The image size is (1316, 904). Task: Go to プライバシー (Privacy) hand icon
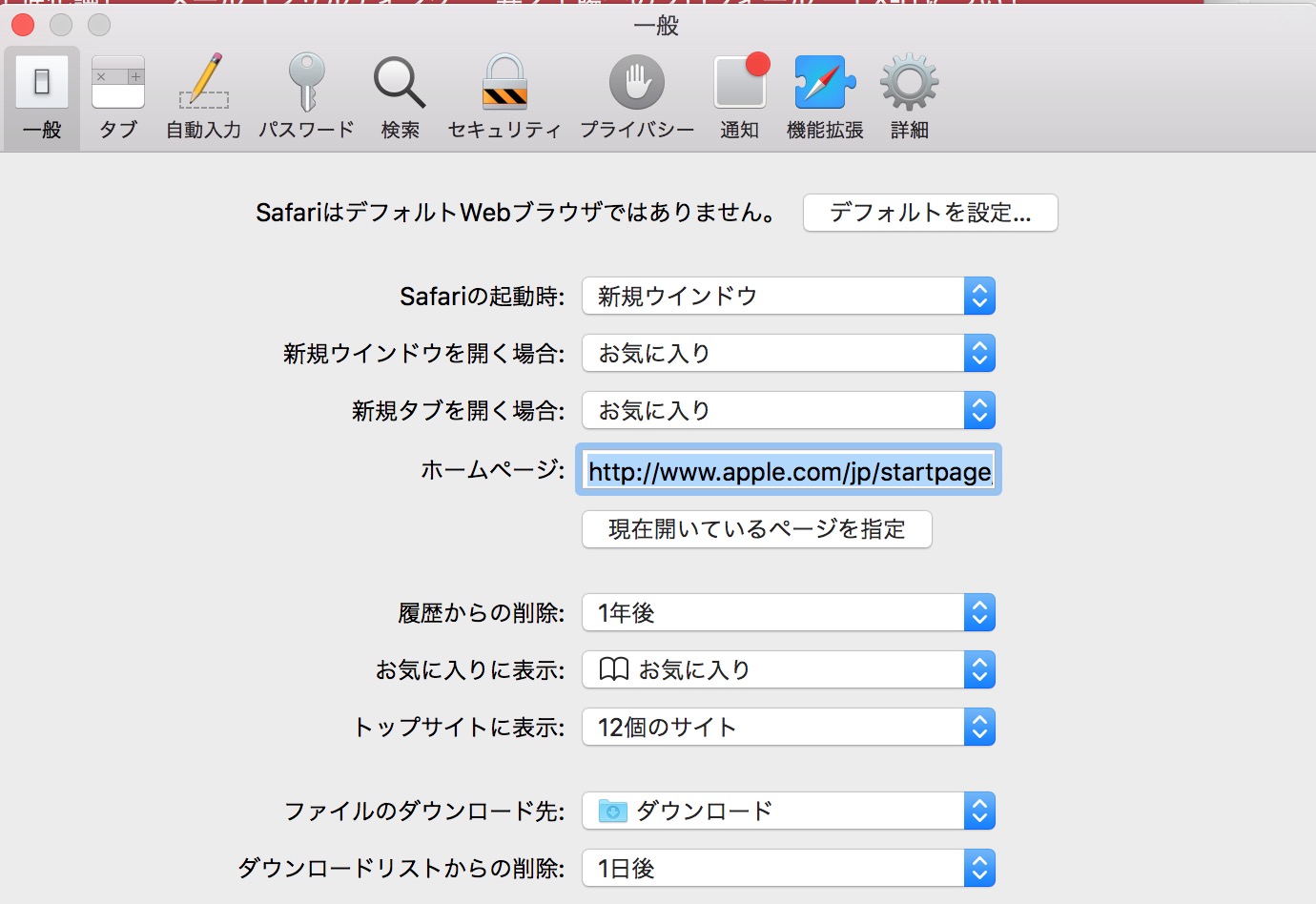(x=637, y=97)
